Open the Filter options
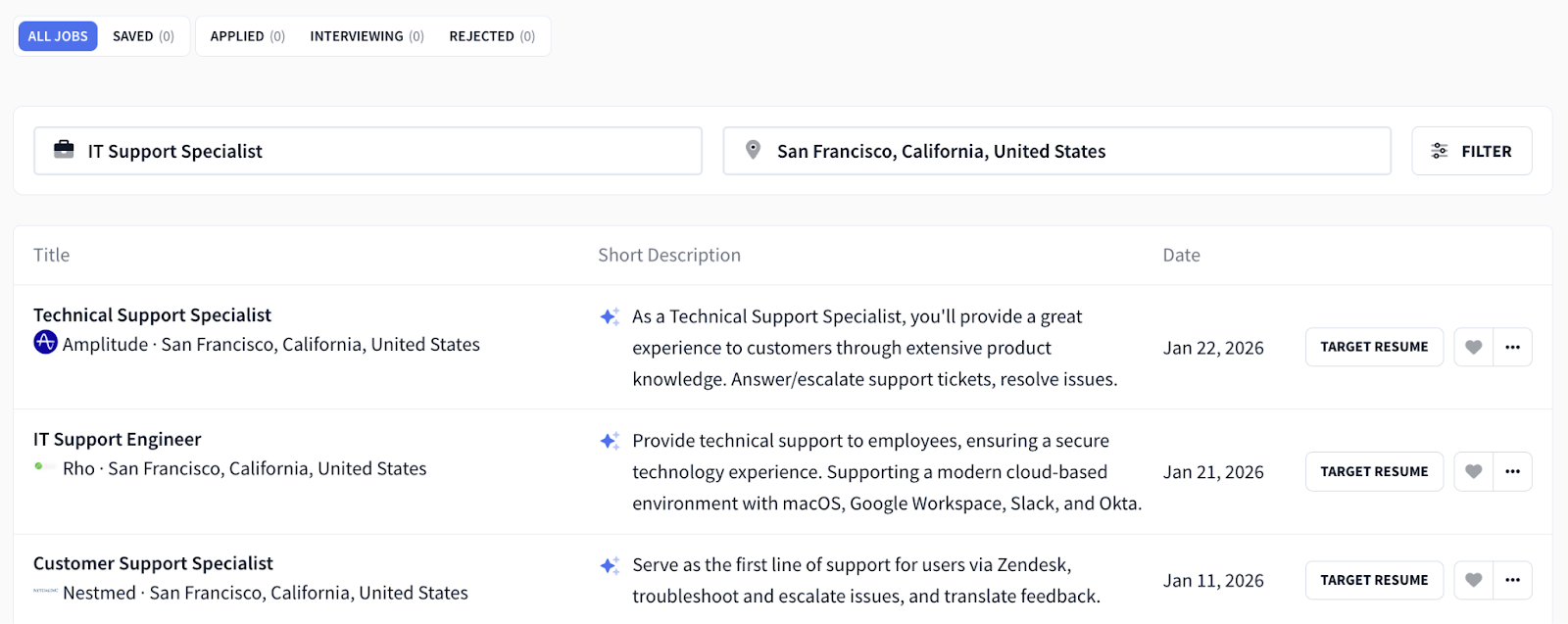 [x=1472, y=151]
